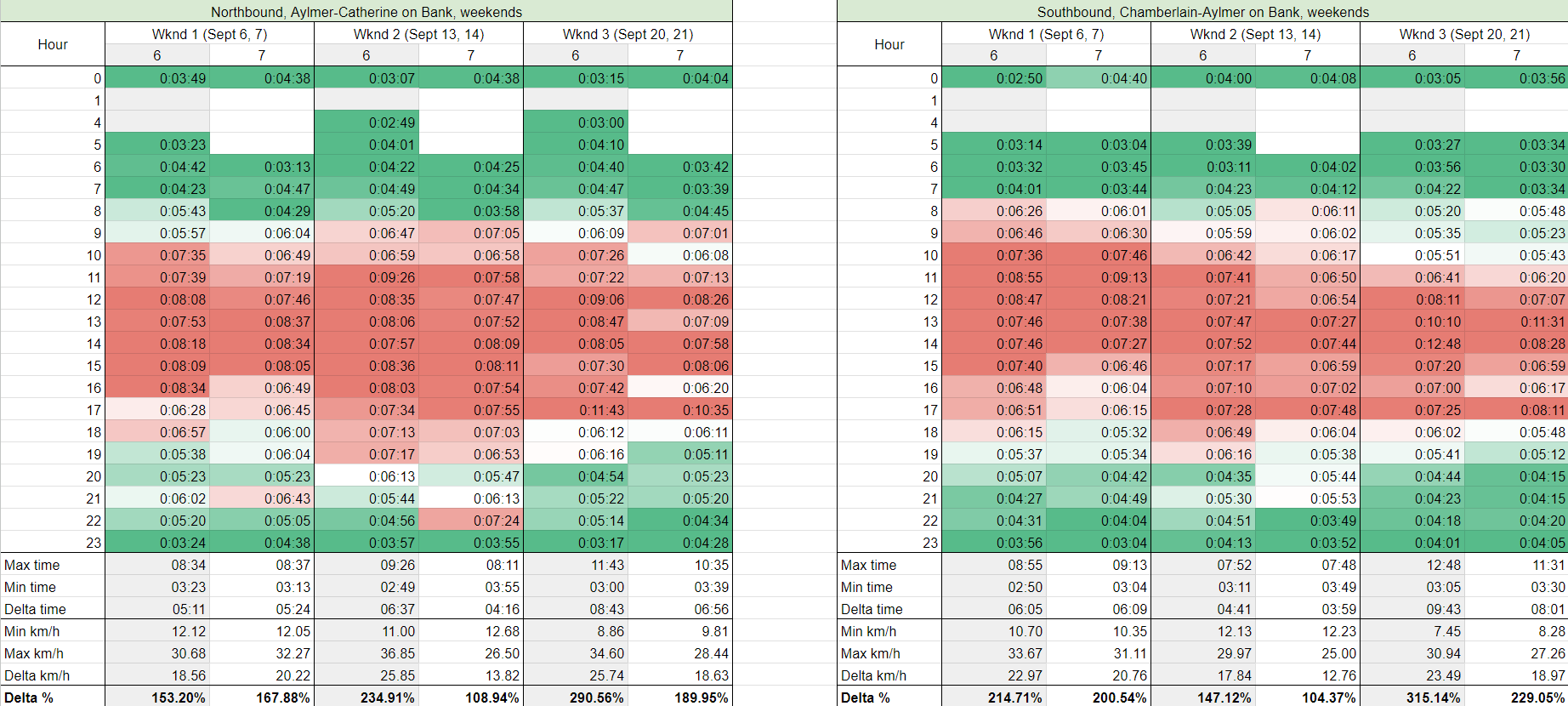
Task: Select Northbound Wknd 2 (Sept 13, 14) header
Action: [418, 34]
